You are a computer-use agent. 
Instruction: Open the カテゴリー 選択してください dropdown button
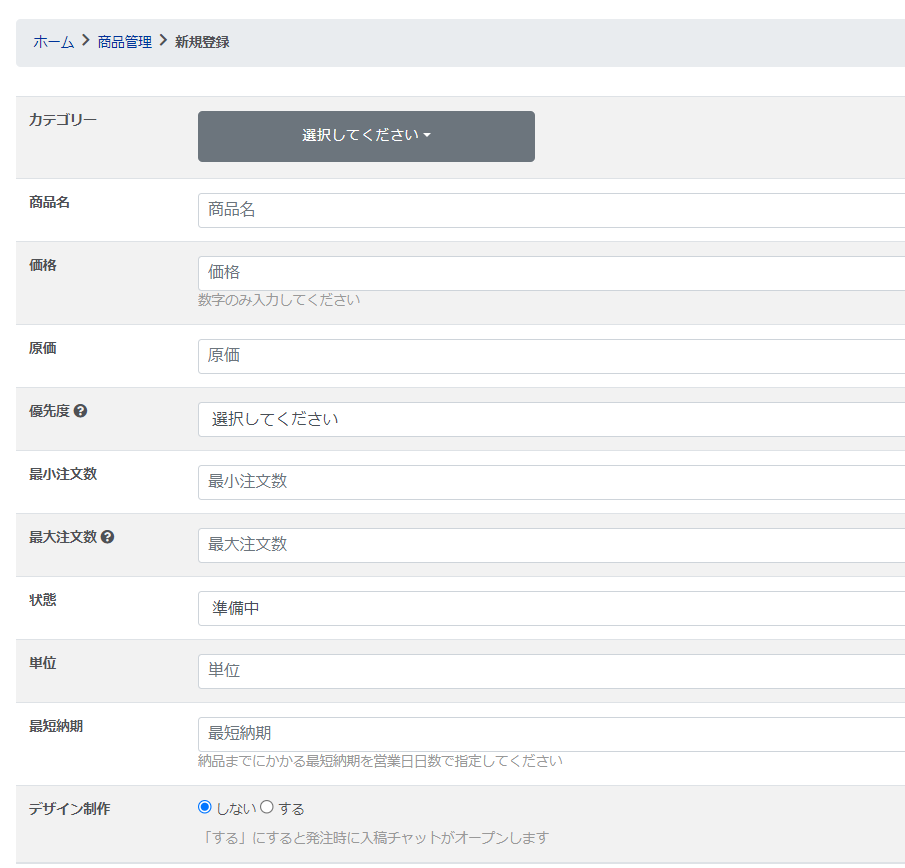[366, 136]
